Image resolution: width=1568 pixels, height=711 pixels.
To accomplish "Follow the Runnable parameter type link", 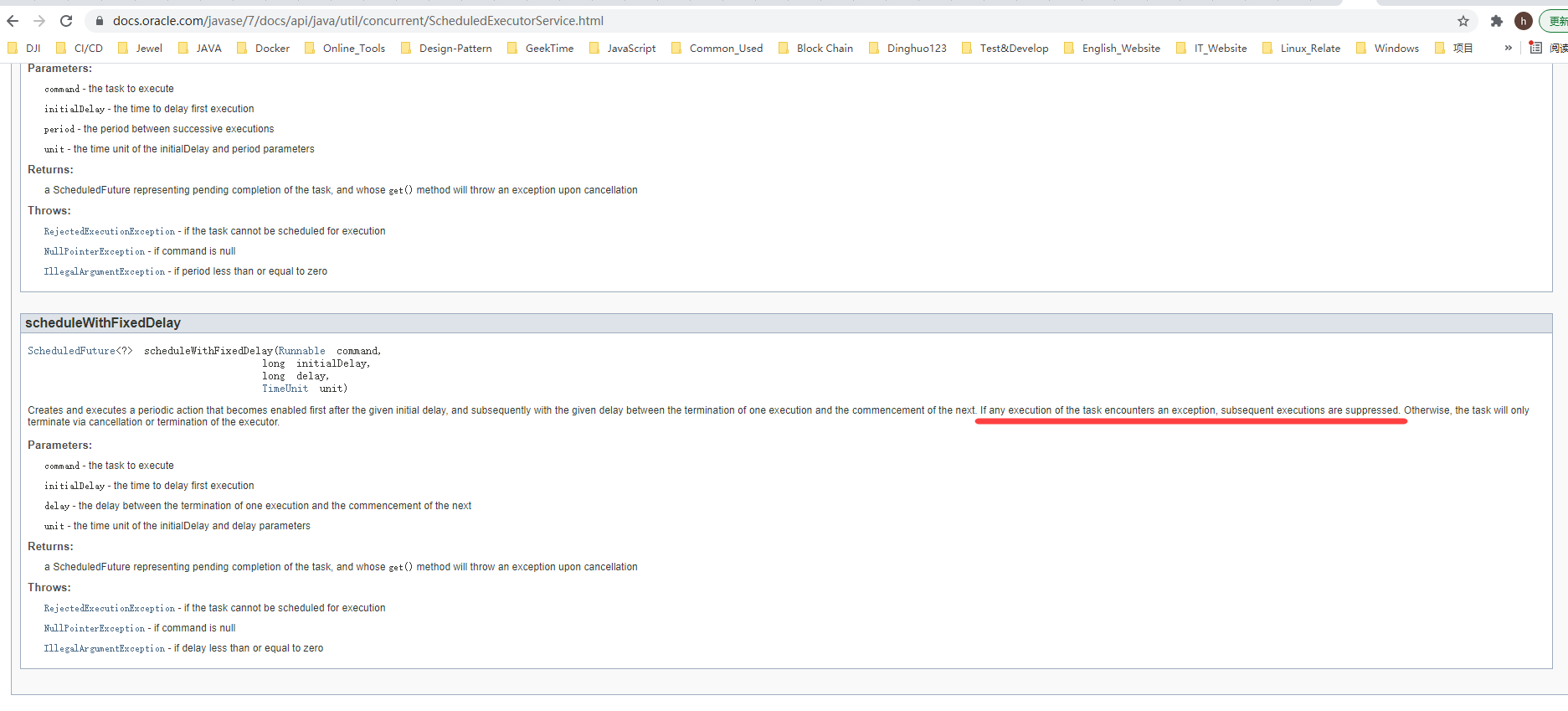I will (302, 351).
